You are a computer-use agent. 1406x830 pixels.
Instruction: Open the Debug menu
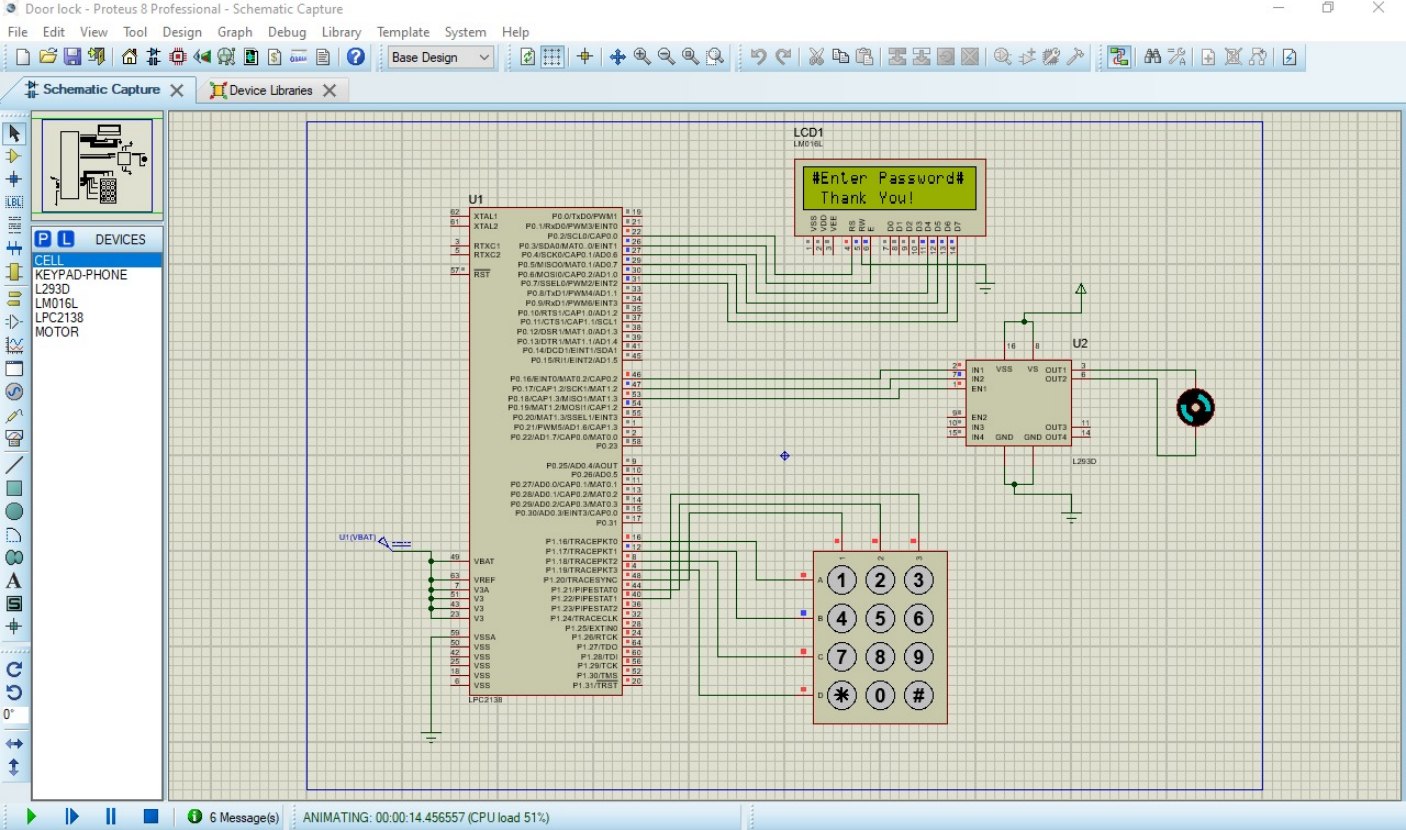pyautogui.click(x=287, y=32)
